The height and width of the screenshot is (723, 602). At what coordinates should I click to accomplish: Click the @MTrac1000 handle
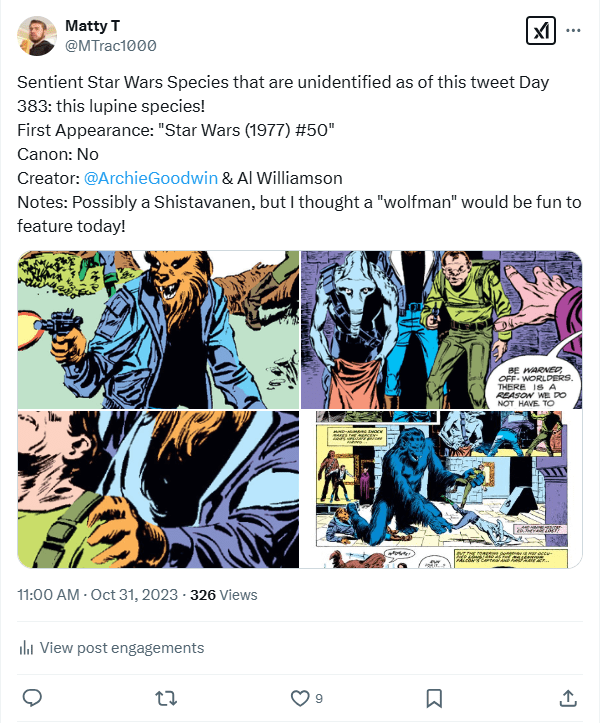point(110,46)
